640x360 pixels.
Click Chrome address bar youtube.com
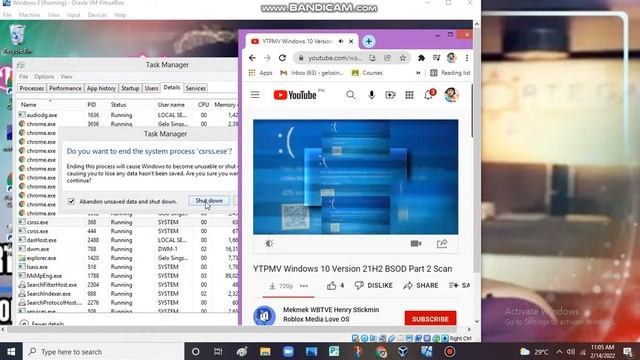335,58
